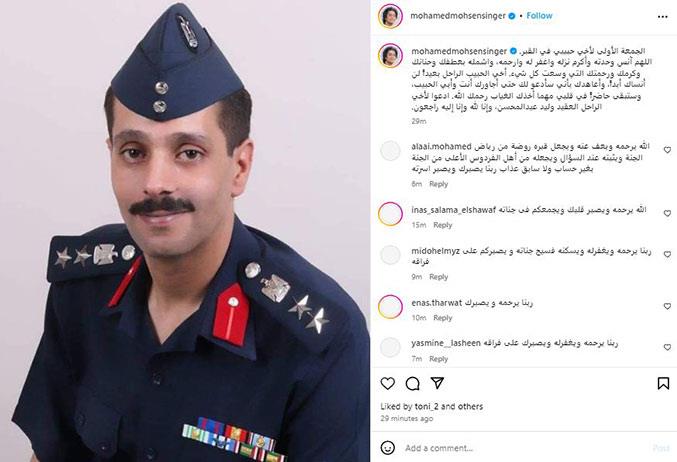Image resolution: width=677 pixels, height=462 pixels.
Task: Share post via paper plane icon
Action: coord(437,383)
